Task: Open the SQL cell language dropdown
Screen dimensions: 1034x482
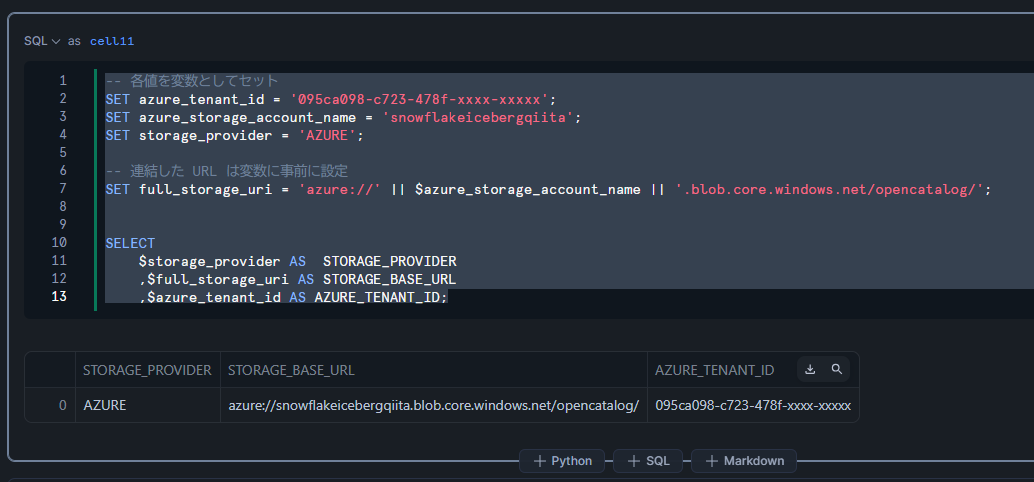Action: (x=42, y=41)
